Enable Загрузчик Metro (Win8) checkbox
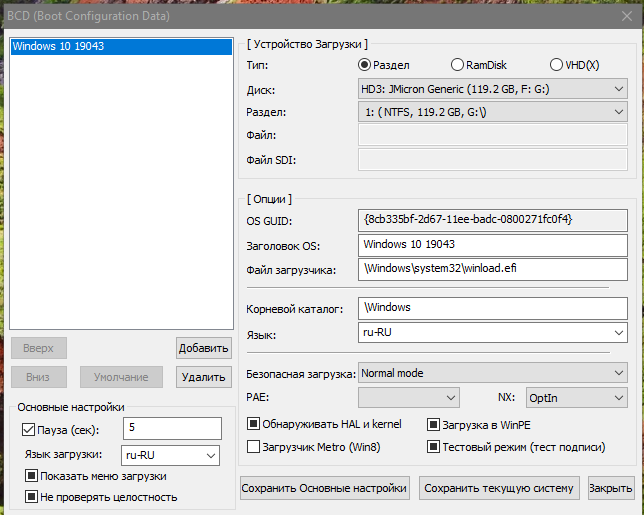Screen dimensions: 644x515 tap(254, 447)
